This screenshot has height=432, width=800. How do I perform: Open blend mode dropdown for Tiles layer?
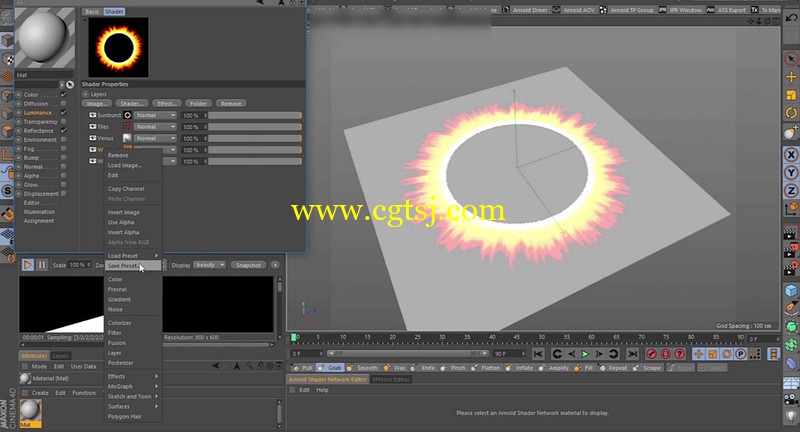coord(156,126)
